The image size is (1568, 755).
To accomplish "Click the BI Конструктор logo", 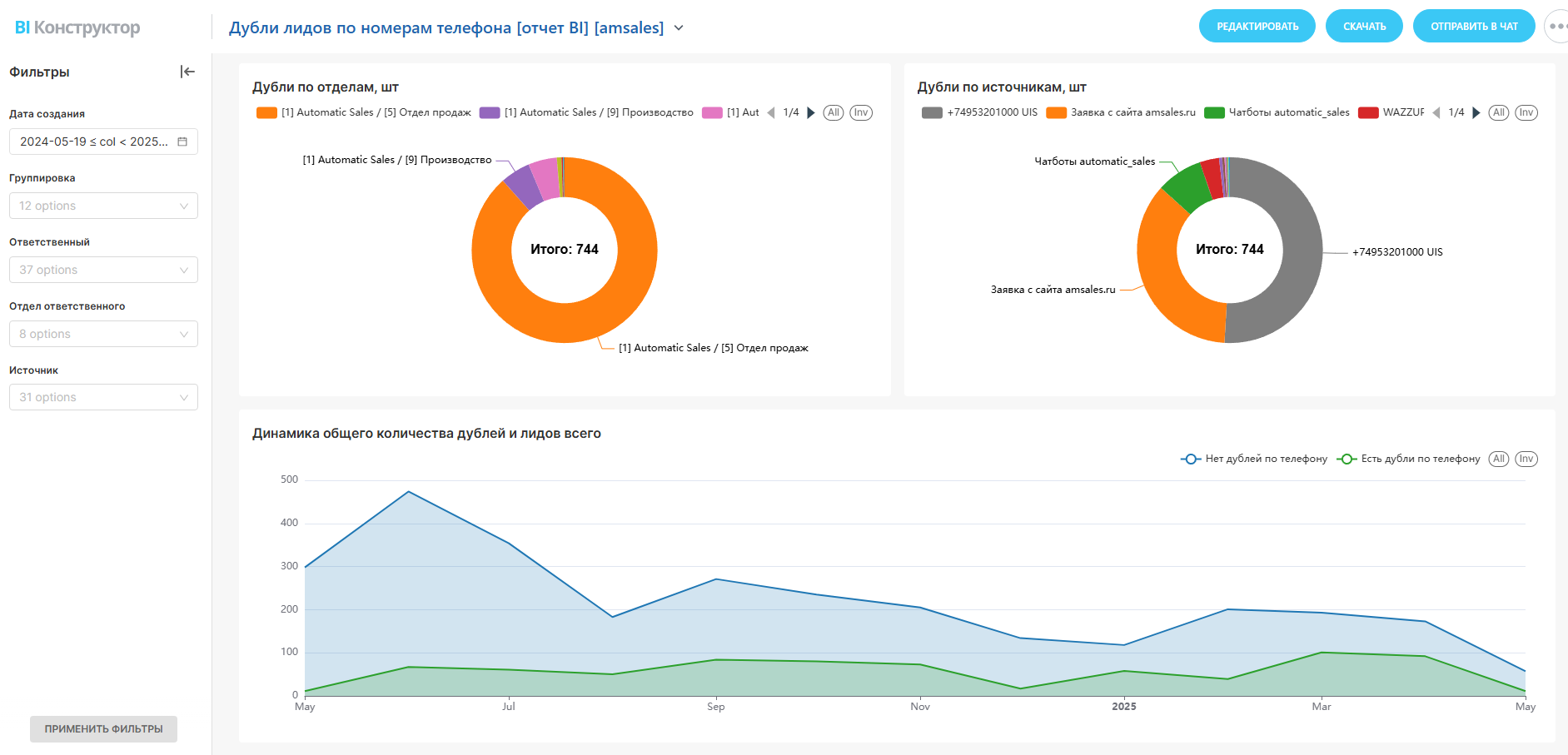I will [x=77, y=27].
